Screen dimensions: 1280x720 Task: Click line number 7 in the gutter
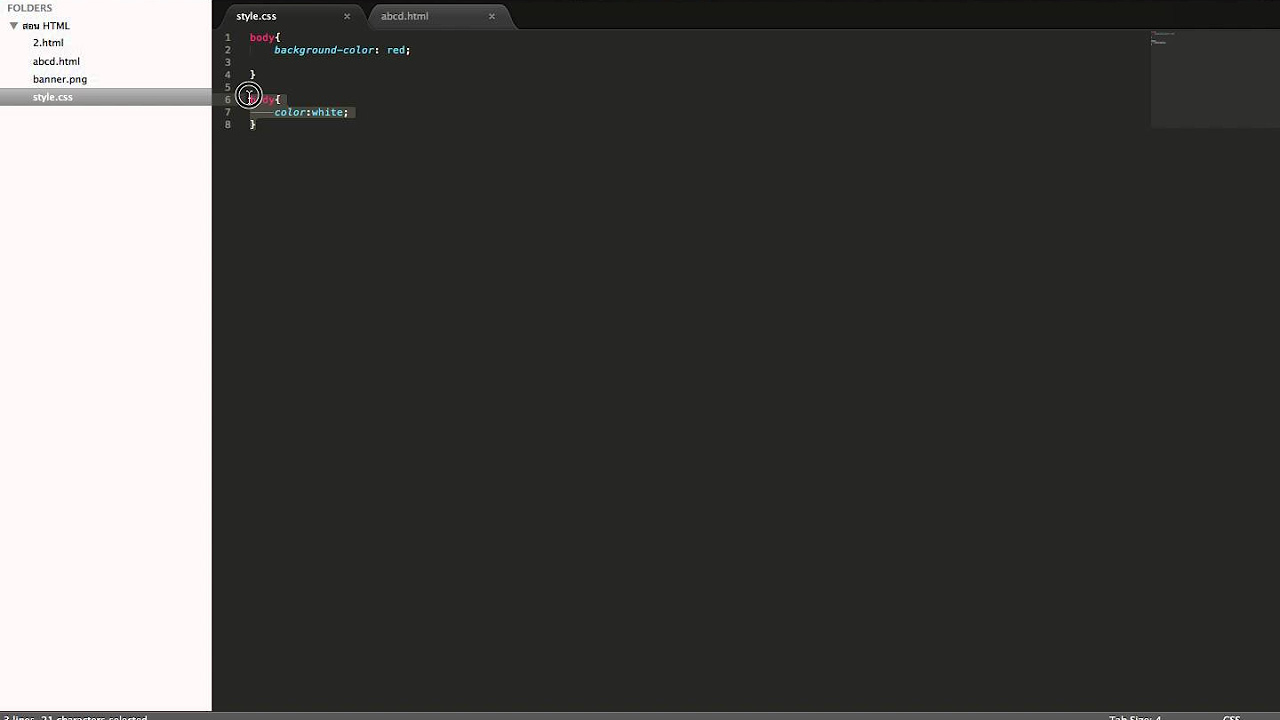coord(228,112)
